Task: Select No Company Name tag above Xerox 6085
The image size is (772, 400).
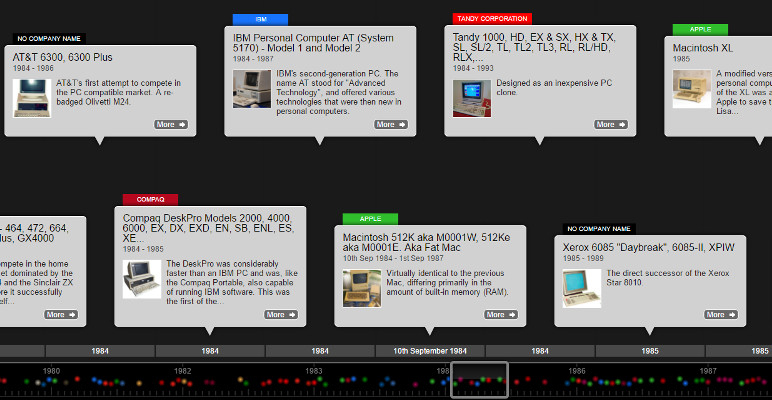Action: coord(599,229)
